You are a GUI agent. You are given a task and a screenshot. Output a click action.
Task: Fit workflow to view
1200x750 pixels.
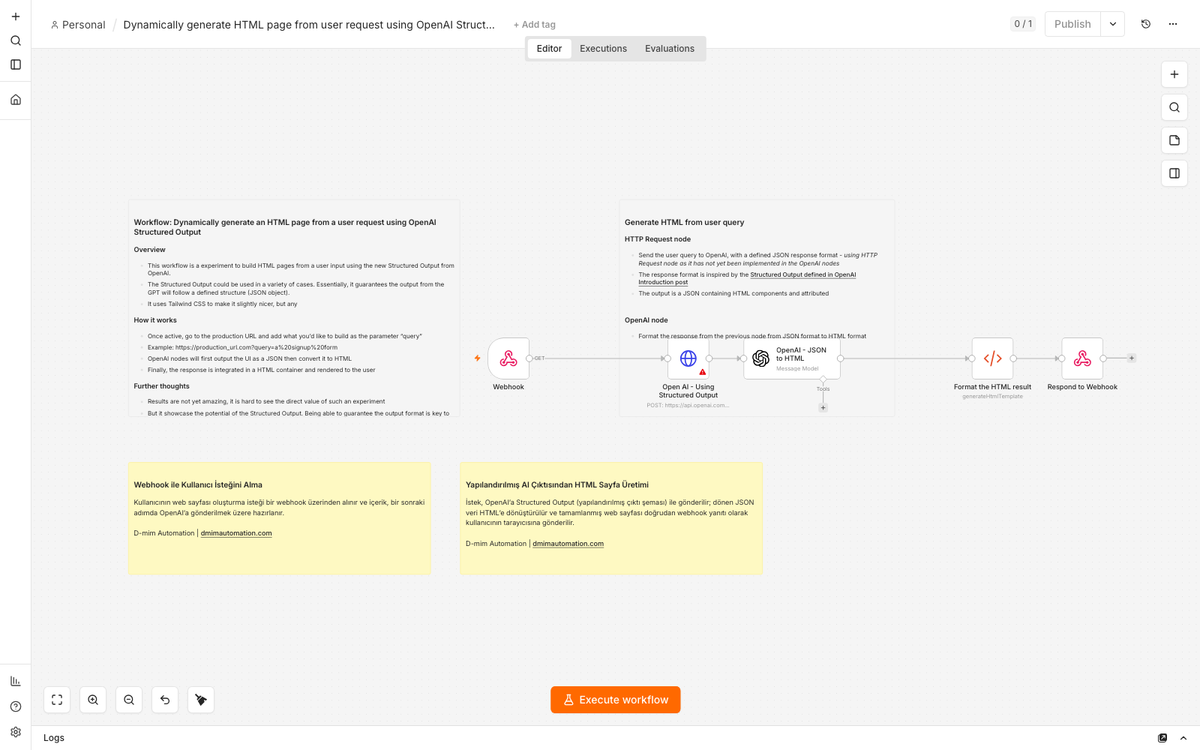pos(57,700)
